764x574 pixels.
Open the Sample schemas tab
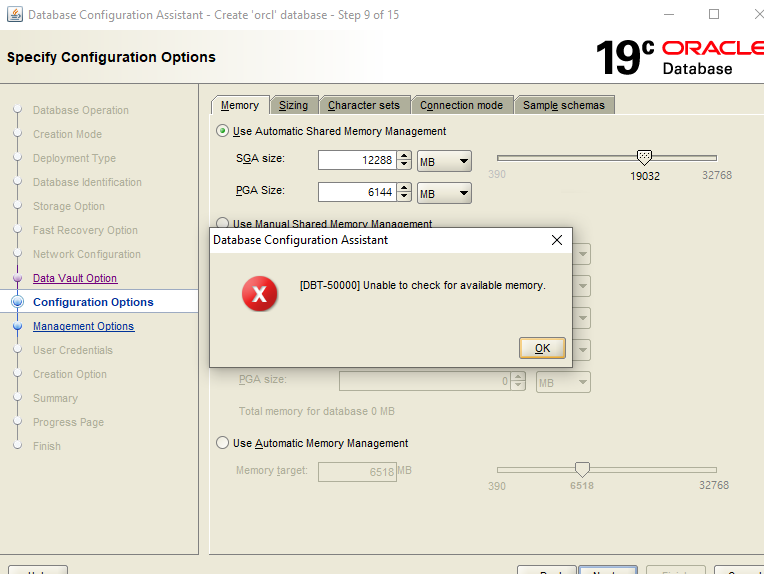[564, 105]
